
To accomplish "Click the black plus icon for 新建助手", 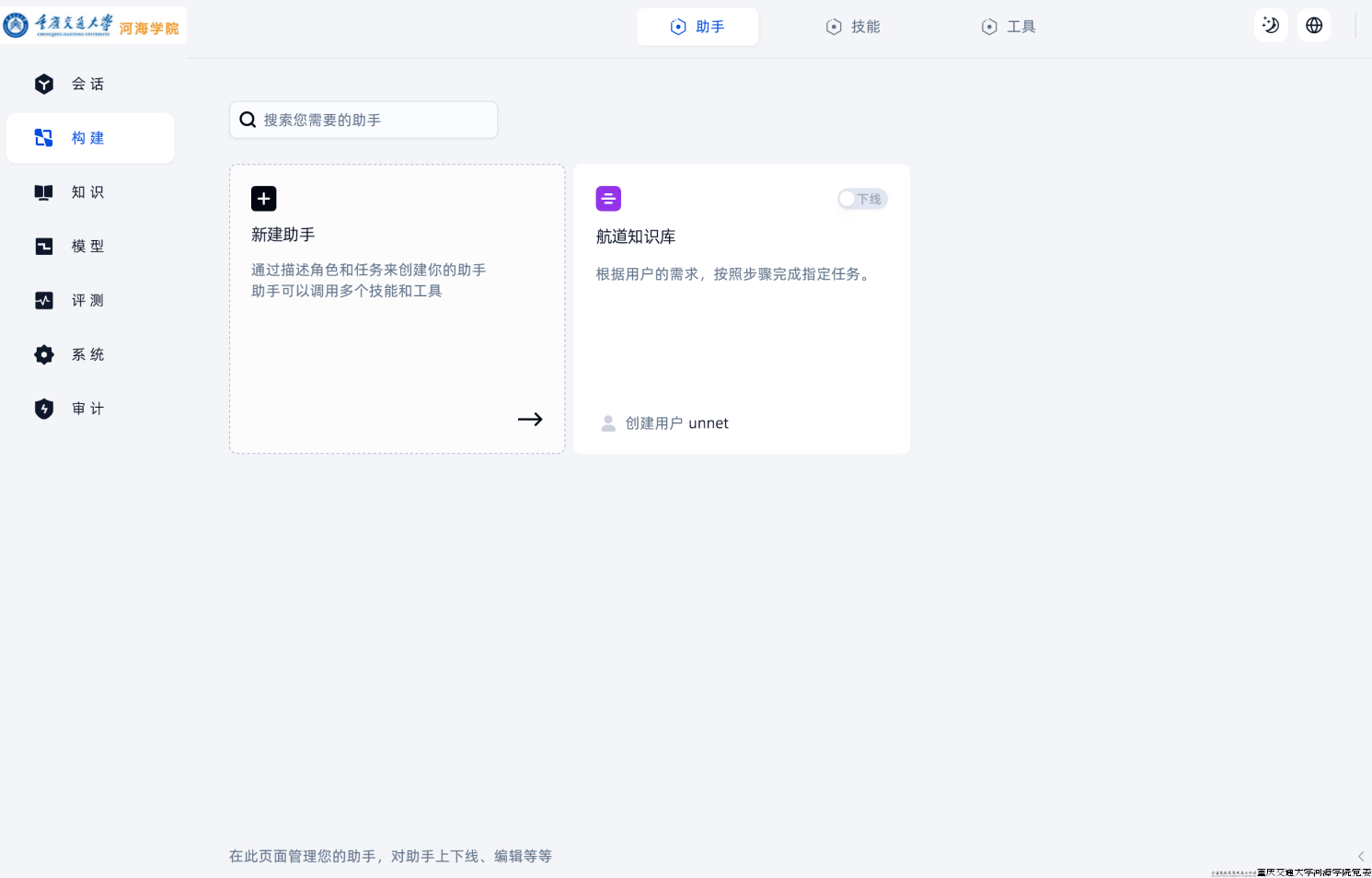I will click(x=264, y=199).
